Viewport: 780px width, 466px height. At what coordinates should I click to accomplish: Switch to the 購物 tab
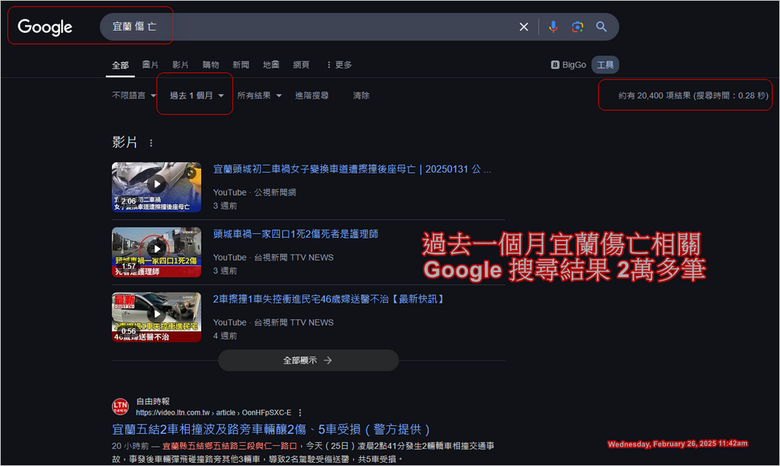coord(211,65)
